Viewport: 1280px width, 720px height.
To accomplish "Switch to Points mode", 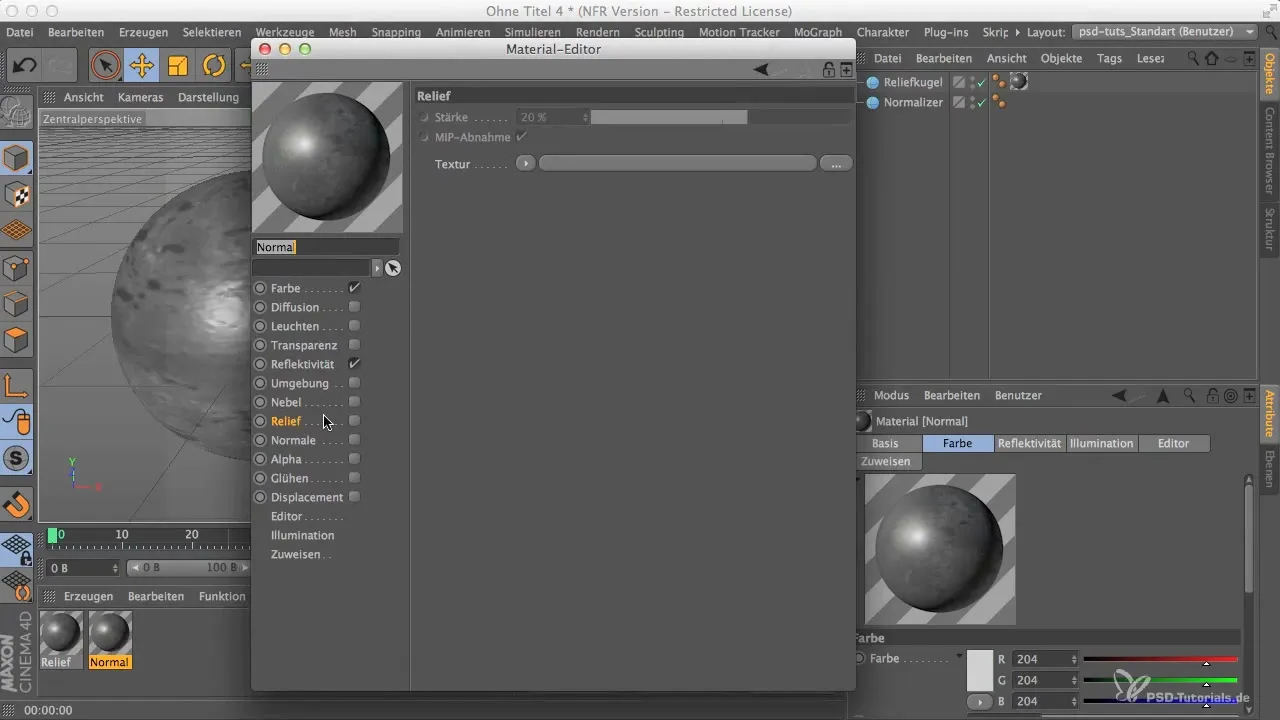I will pyautogui.click(x=17, y=267).
